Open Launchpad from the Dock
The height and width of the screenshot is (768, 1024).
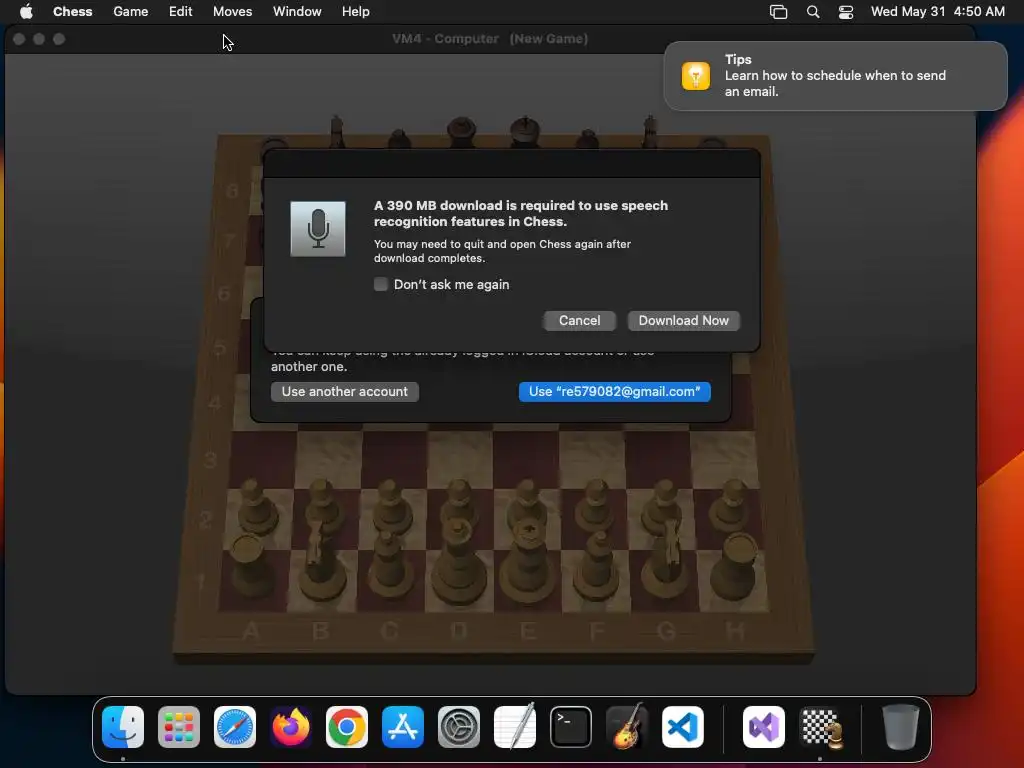pos(179,727)
